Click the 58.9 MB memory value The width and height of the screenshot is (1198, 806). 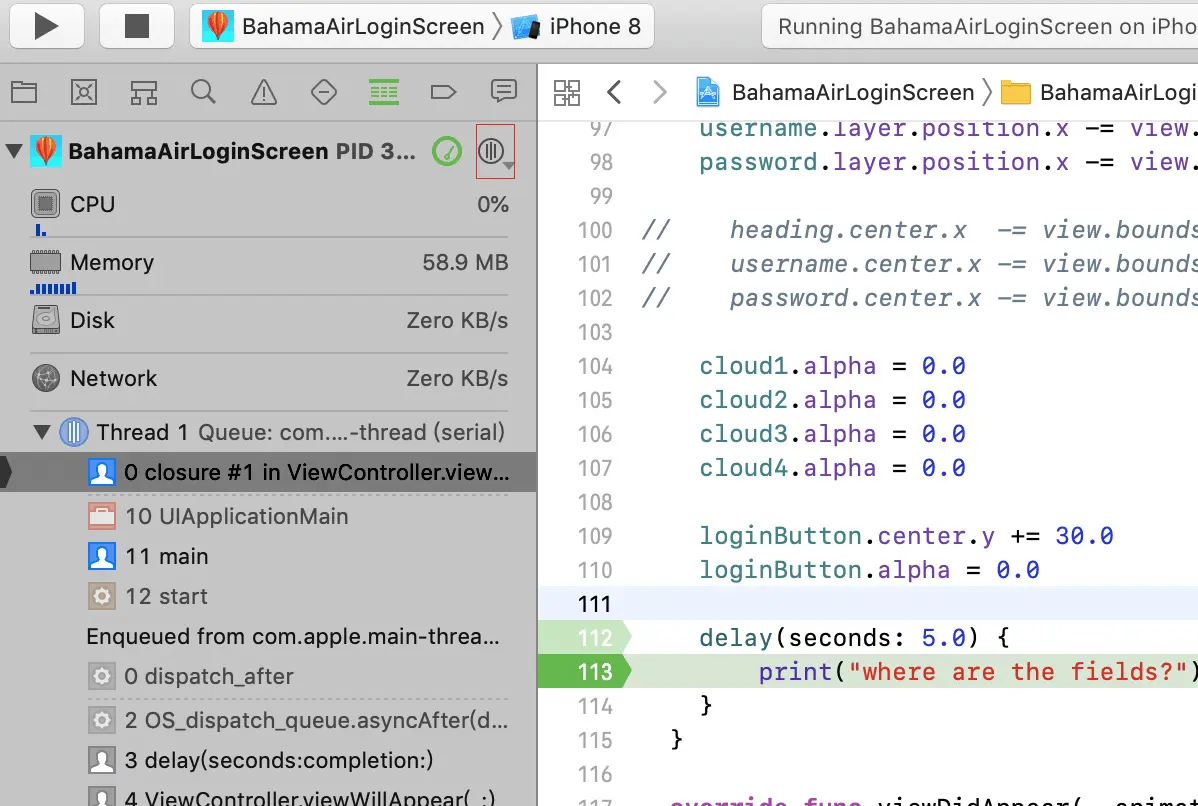click(465, 263)
